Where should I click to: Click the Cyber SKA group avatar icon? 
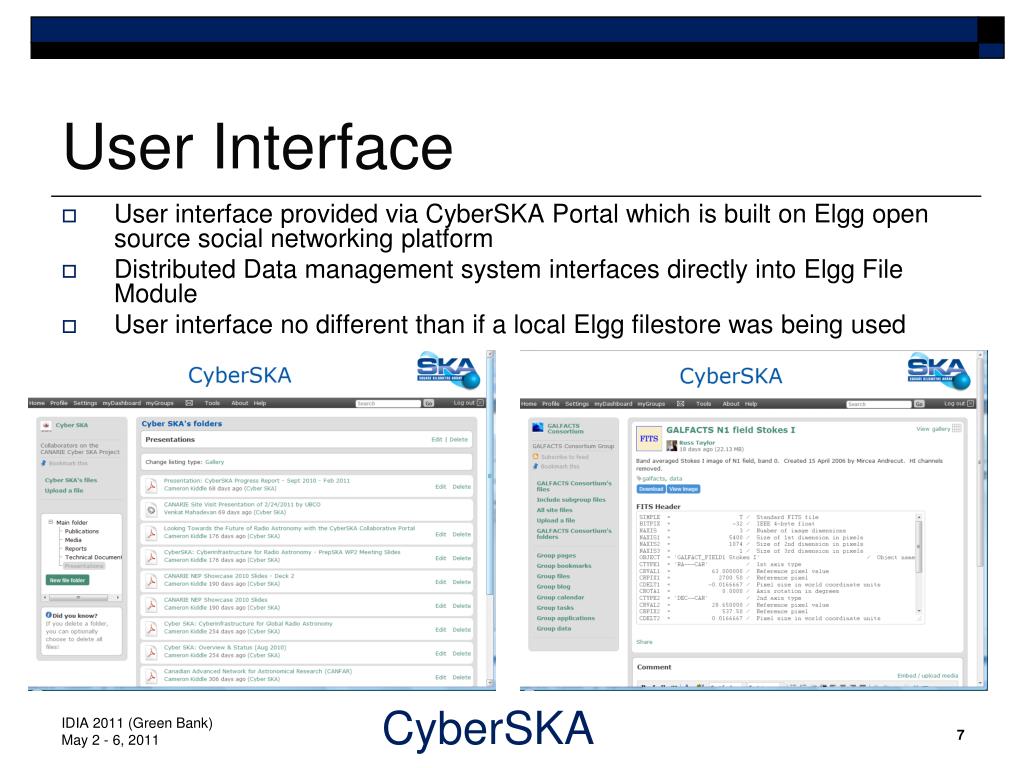[x=46, y=425]
